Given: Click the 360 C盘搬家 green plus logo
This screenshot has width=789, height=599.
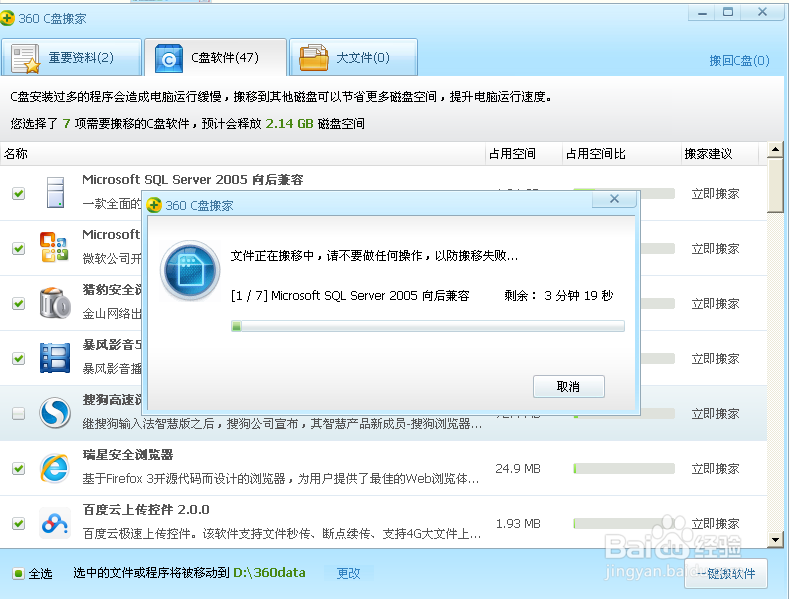Looking at the screenshot, I should coord(7,19).
